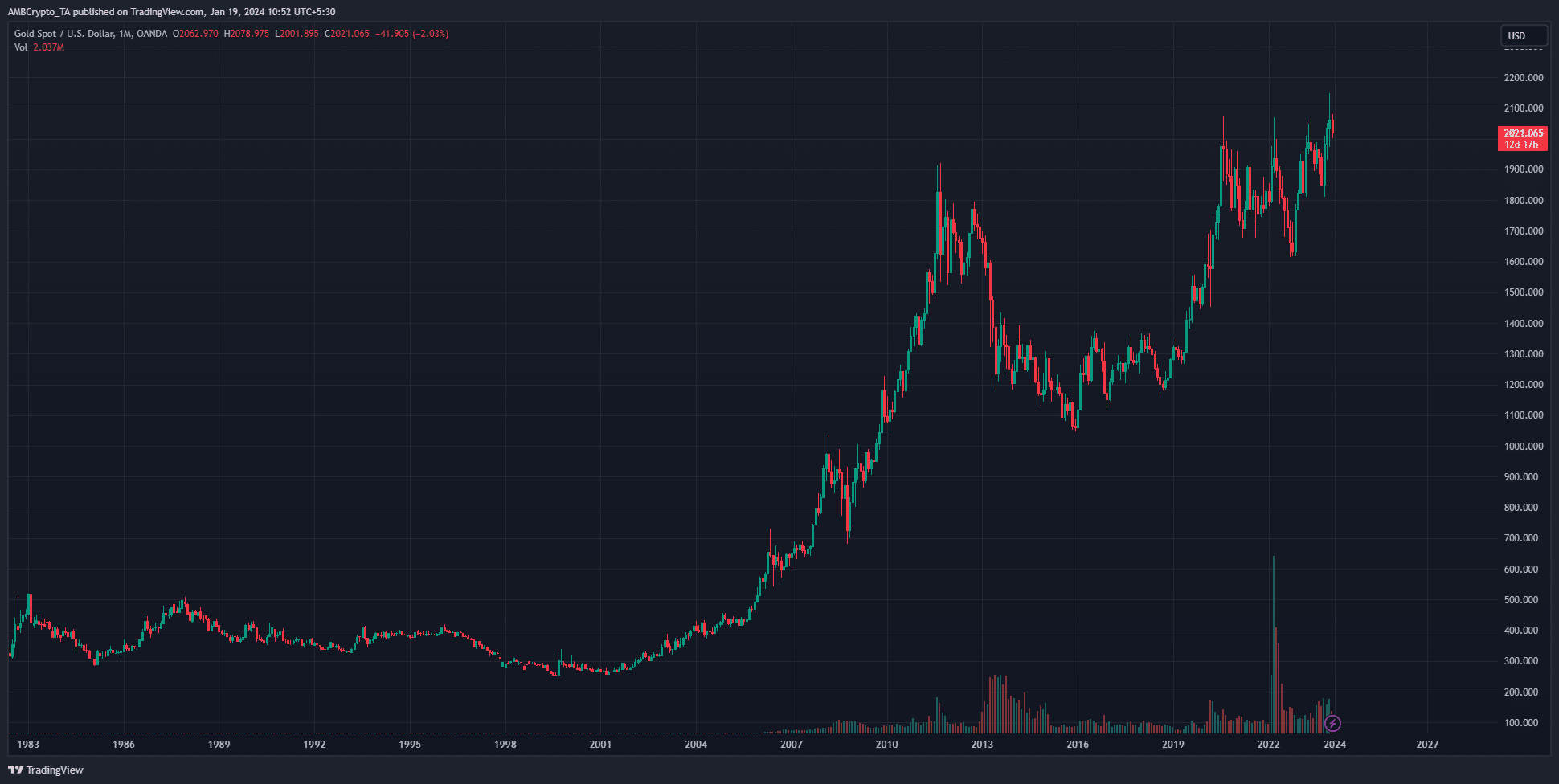
Task: Click the High value H2078.975
Action: tap(246, 34)
